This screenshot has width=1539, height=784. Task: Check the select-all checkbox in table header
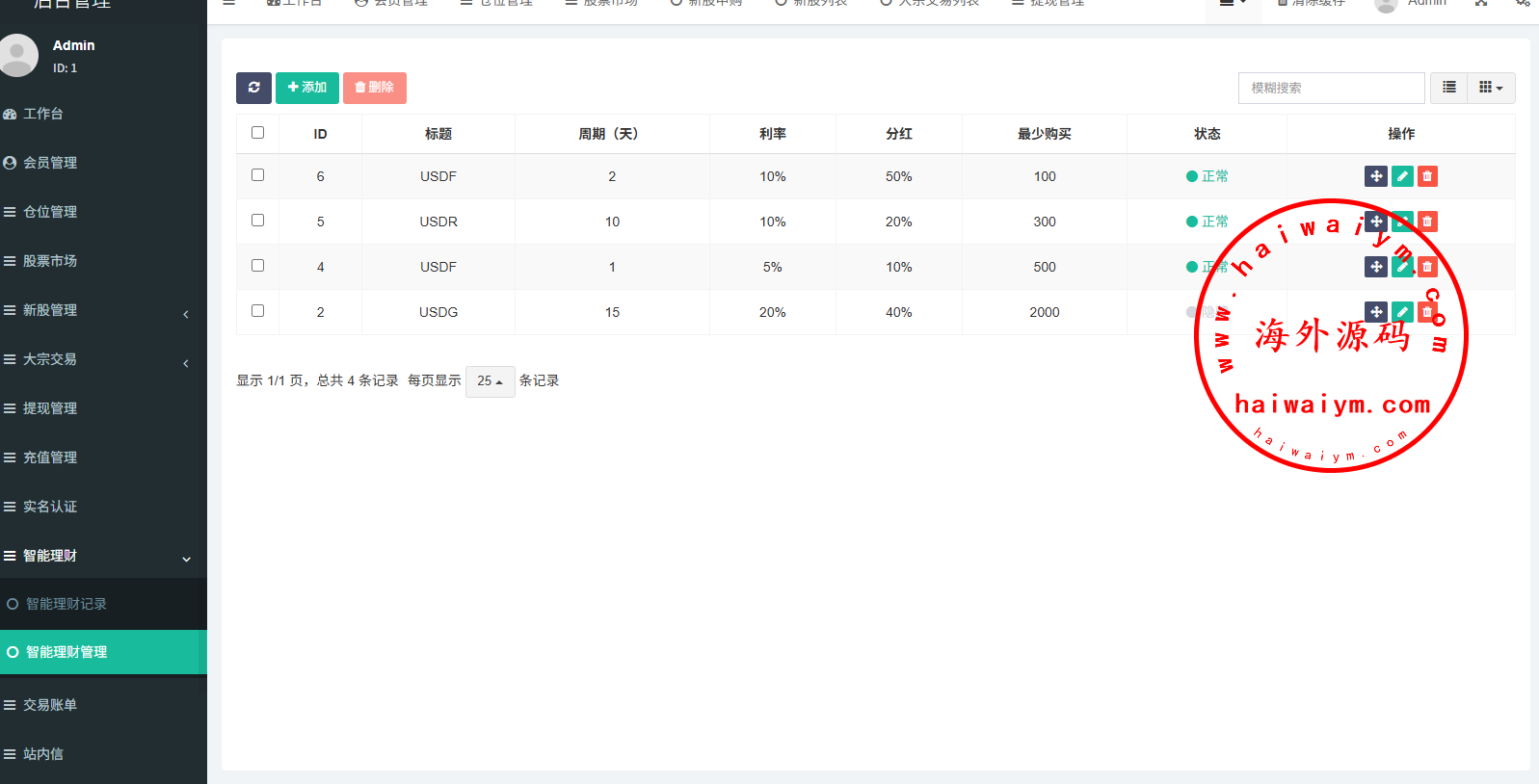coord(257,133)
